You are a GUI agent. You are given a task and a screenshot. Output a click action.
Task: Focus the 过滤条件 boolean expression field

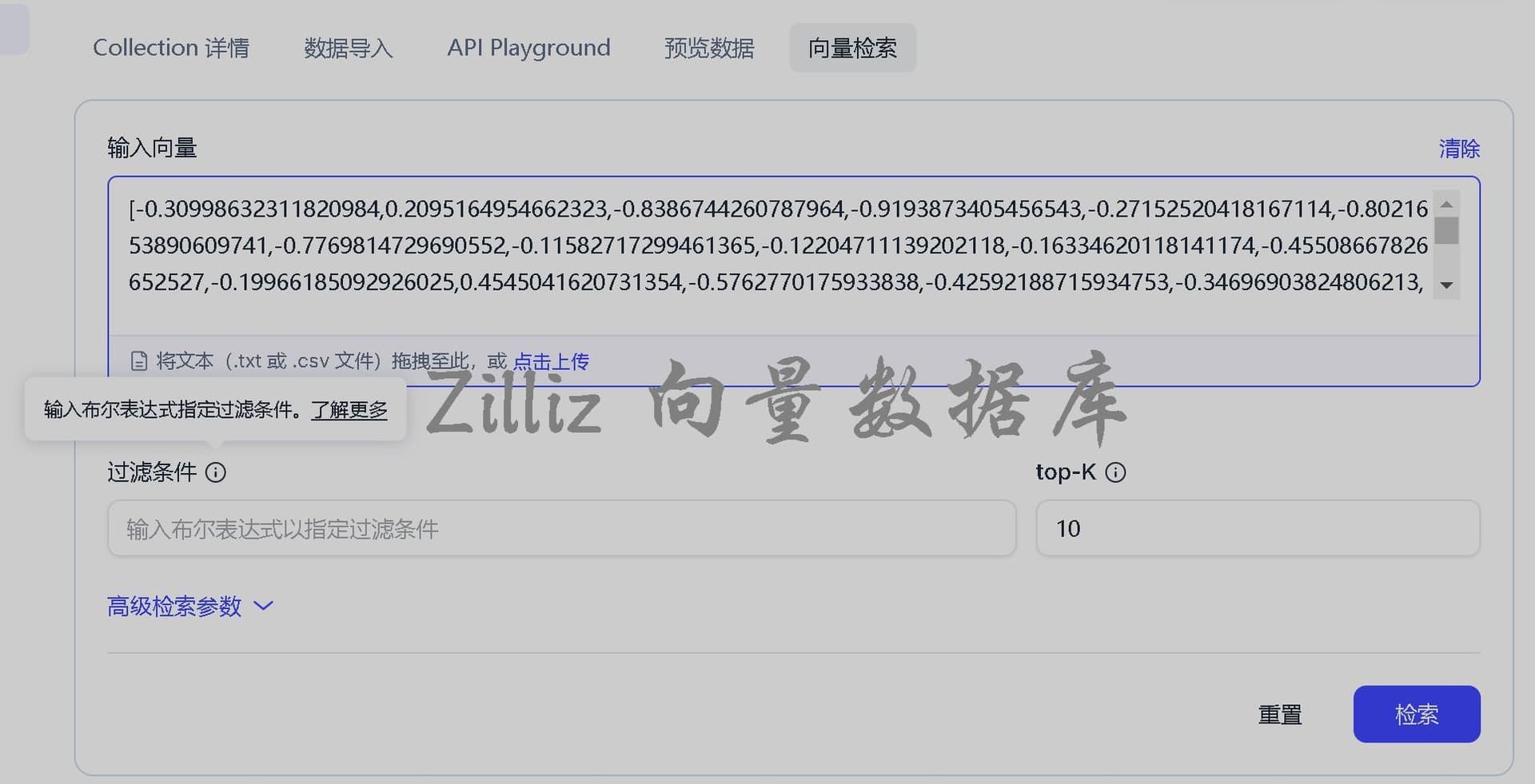[x=561, y=528]
